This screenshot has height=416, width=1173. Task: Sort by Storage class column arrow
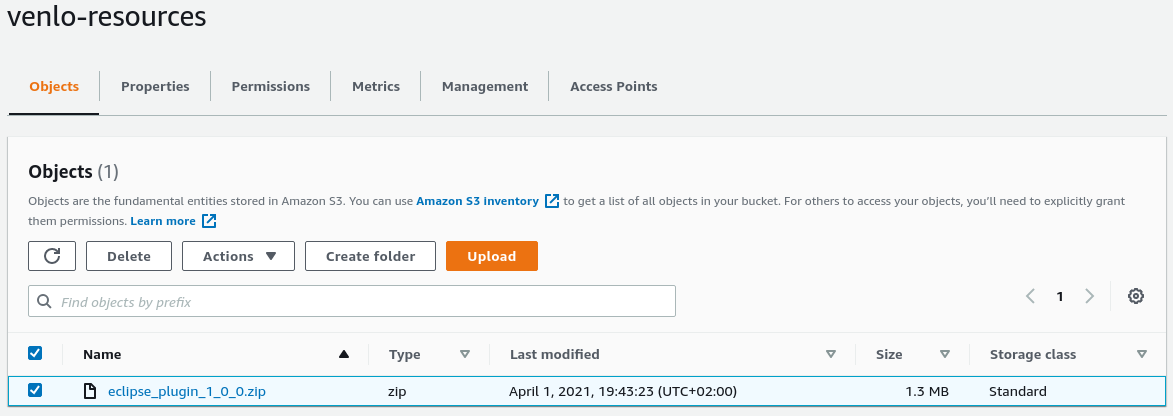click(1142, 354)
